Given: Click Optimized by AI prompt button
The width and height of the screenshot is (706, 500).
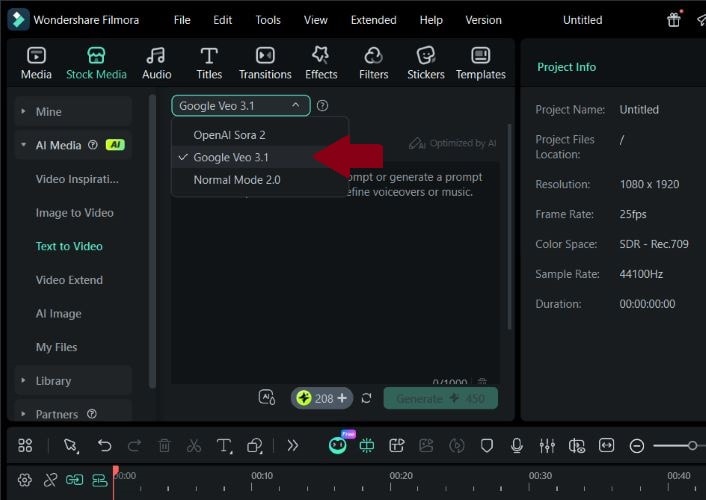Looking at the screenshot, I should (452, 143).
